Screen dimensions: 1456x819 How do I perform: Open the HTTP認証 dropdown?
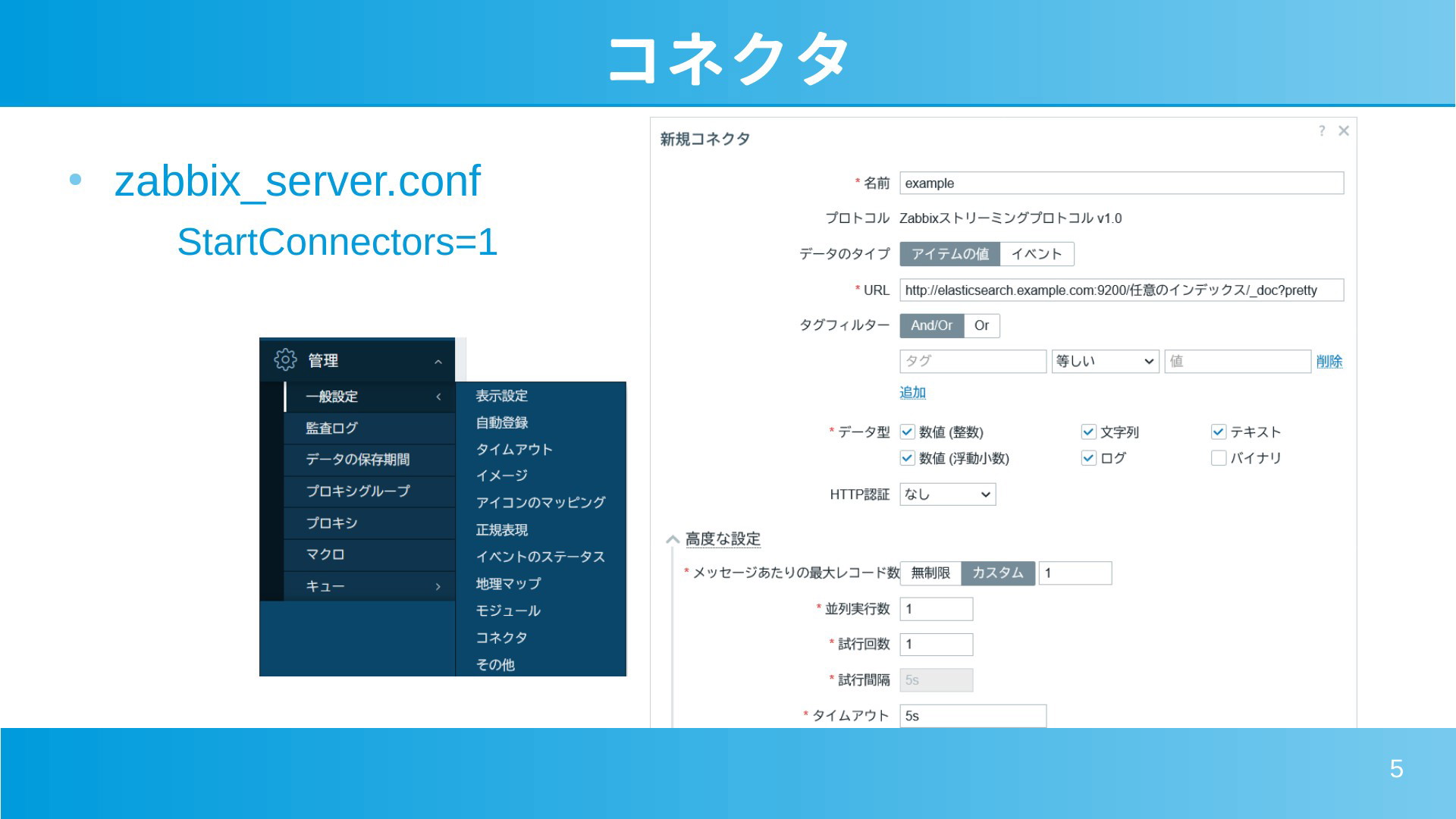pyautogui.click(x=948, y=494)
